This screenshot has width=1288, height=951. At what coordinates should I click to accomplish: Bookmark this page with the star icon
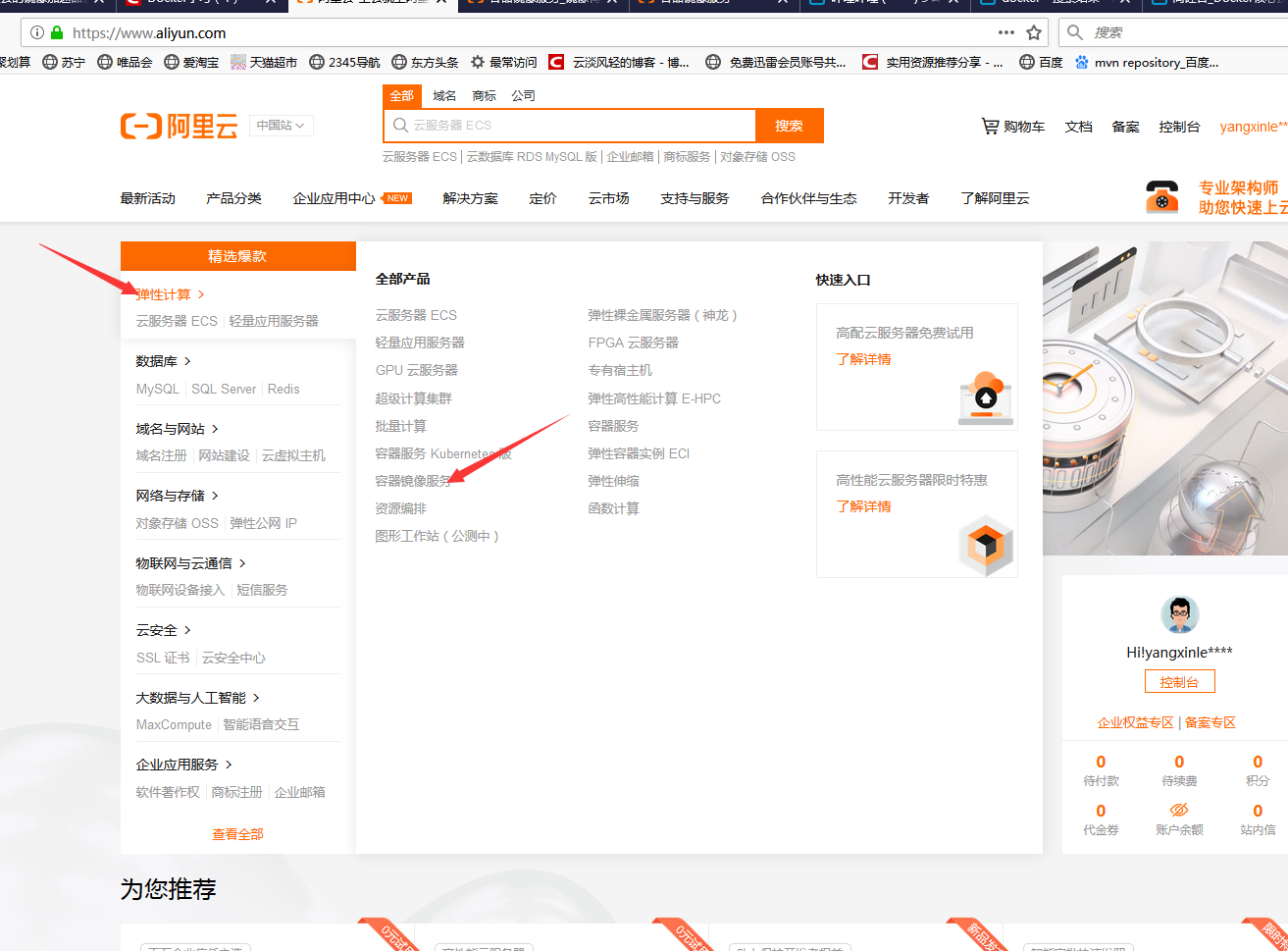(x=1034, y=32)
